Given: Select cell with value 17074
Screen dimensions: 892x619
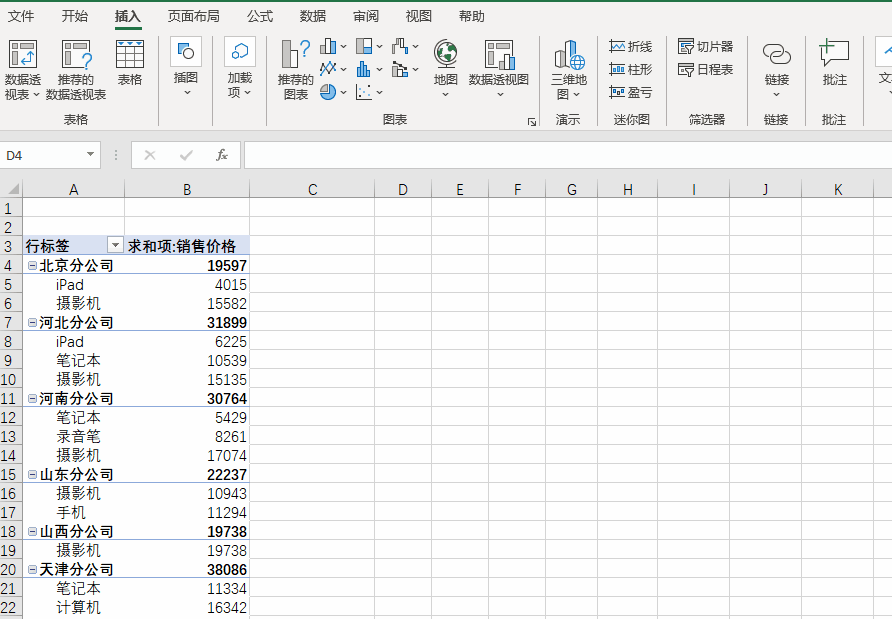Looking at the screenshot, I should point(187,455).
